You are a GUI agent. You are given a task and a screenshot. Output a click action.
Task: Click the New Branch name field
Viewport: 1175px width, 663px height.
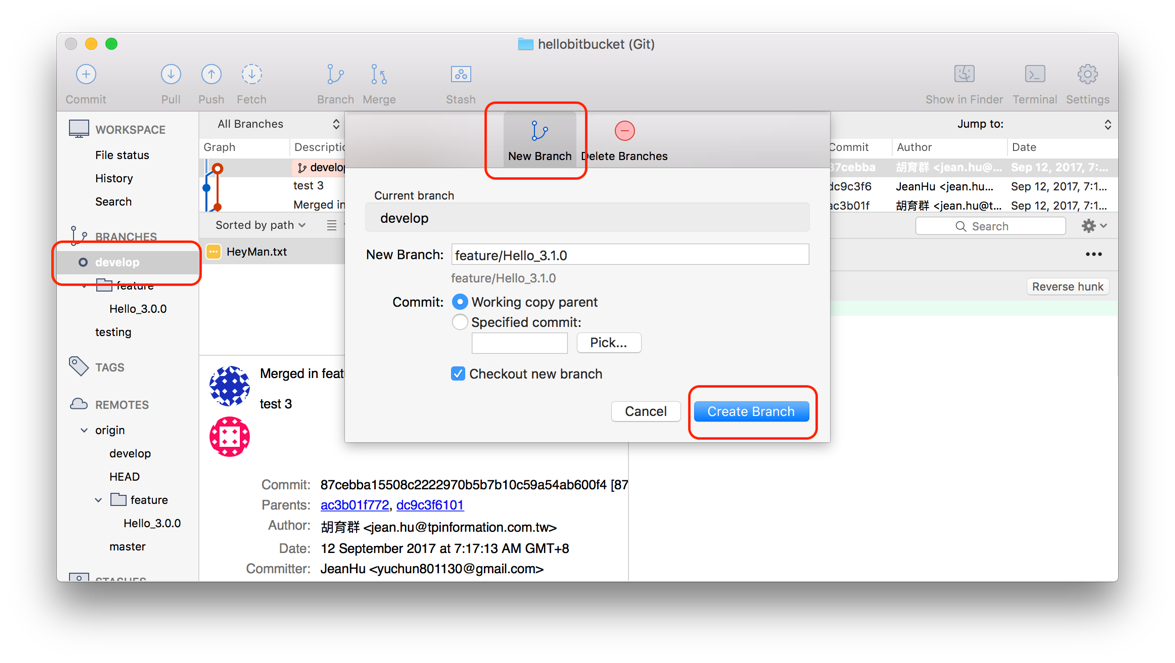(x=629, y=255)
